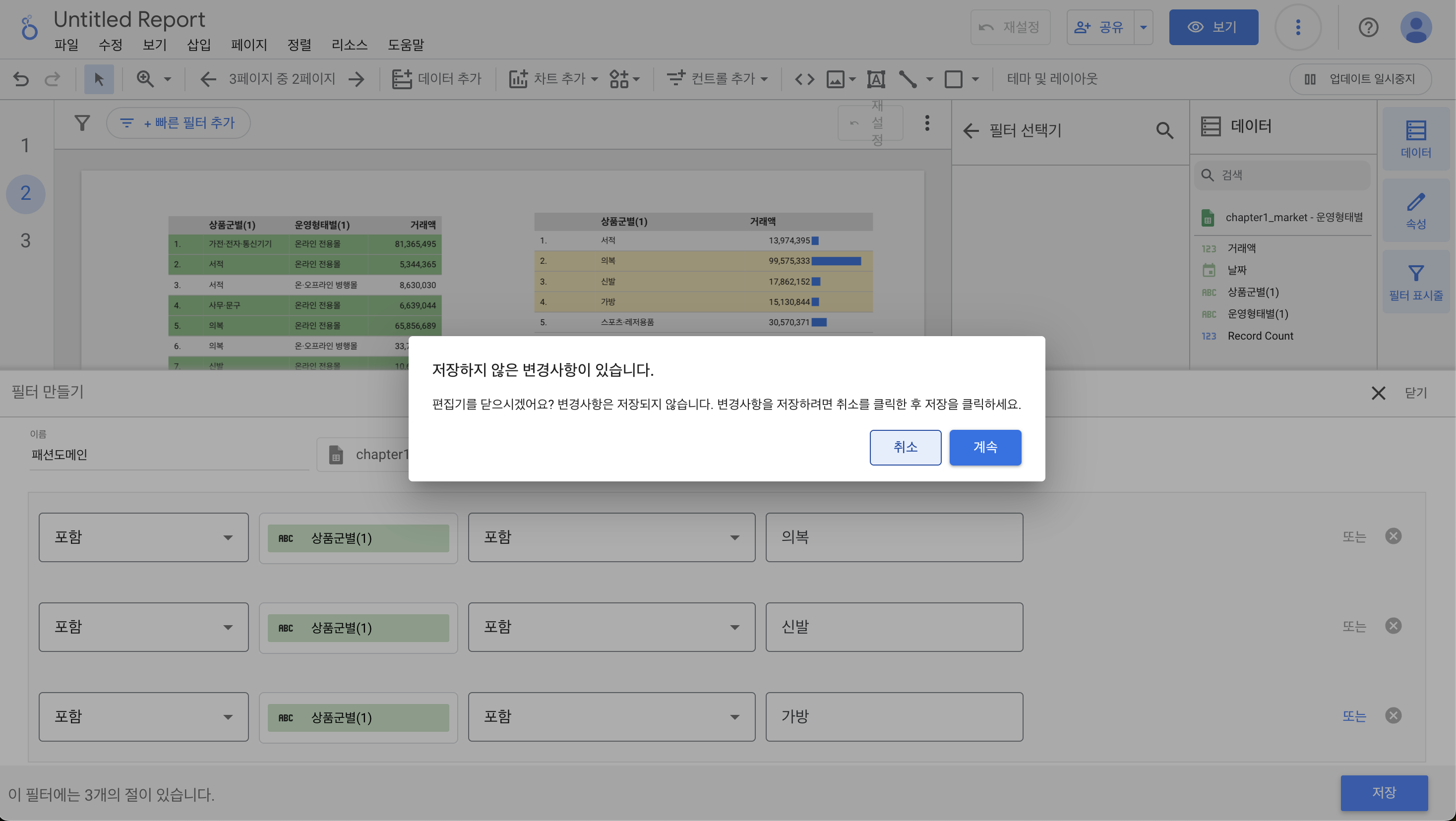The image size is (1456, 821).
Task: Toggle 업데이트 일시중지 pause button
Action: click(x=1360, y=79)
